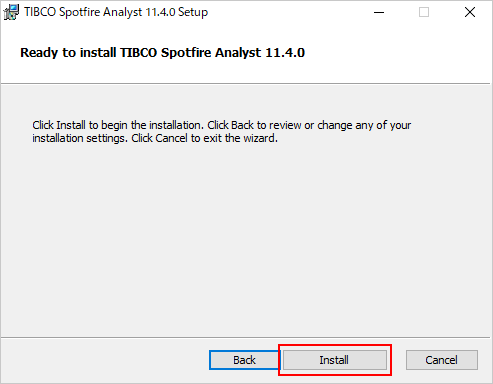Click the version "11.4.0" in the bold heading
Viewport: 493px width, 384px height.
click(x=285, y=53)
